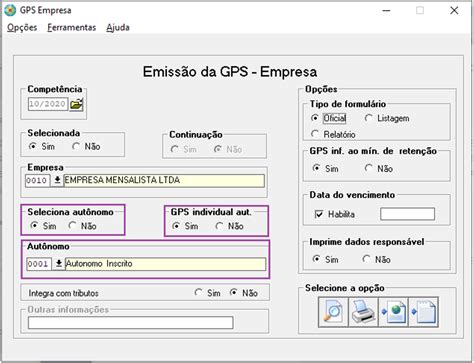
Task: Select Sim under Continuação
Action: click(184, 149)
